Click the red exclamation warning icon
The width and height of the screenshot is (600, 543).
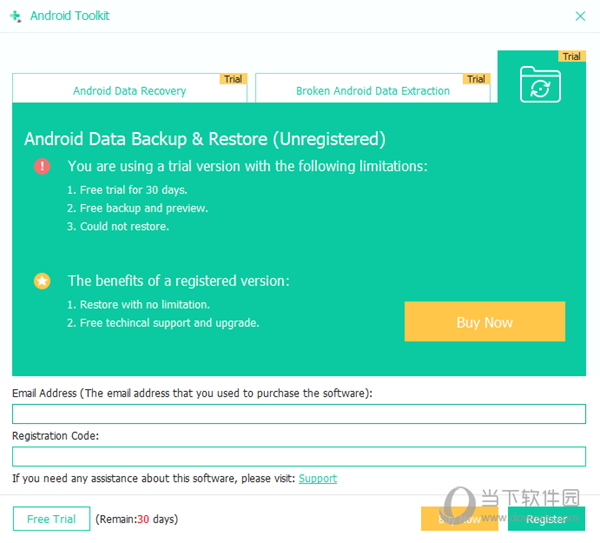(x=42, y=166)
